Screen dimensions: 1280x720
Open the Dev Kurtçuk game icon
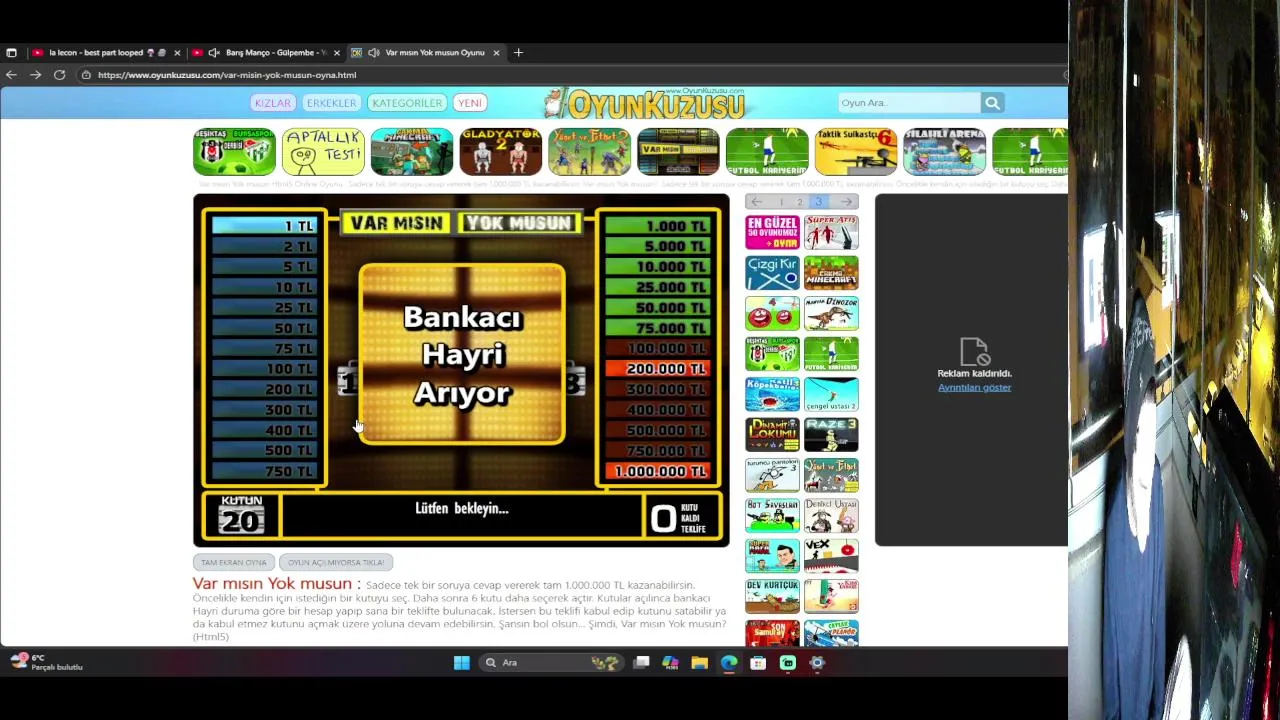tap(772, 597)
